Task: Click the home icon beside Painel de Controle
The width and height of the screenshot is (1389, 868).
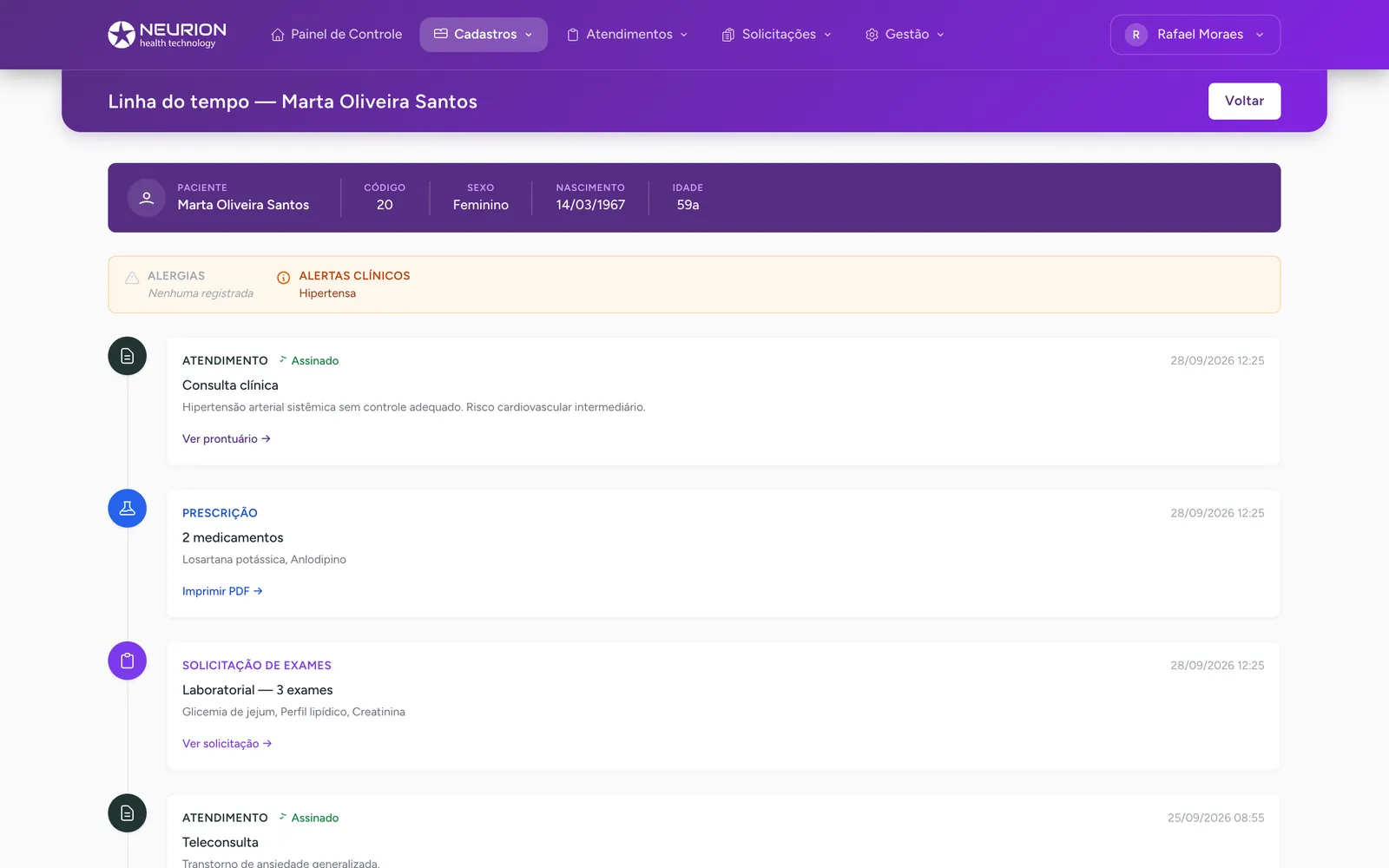Action: click(278, 35)
